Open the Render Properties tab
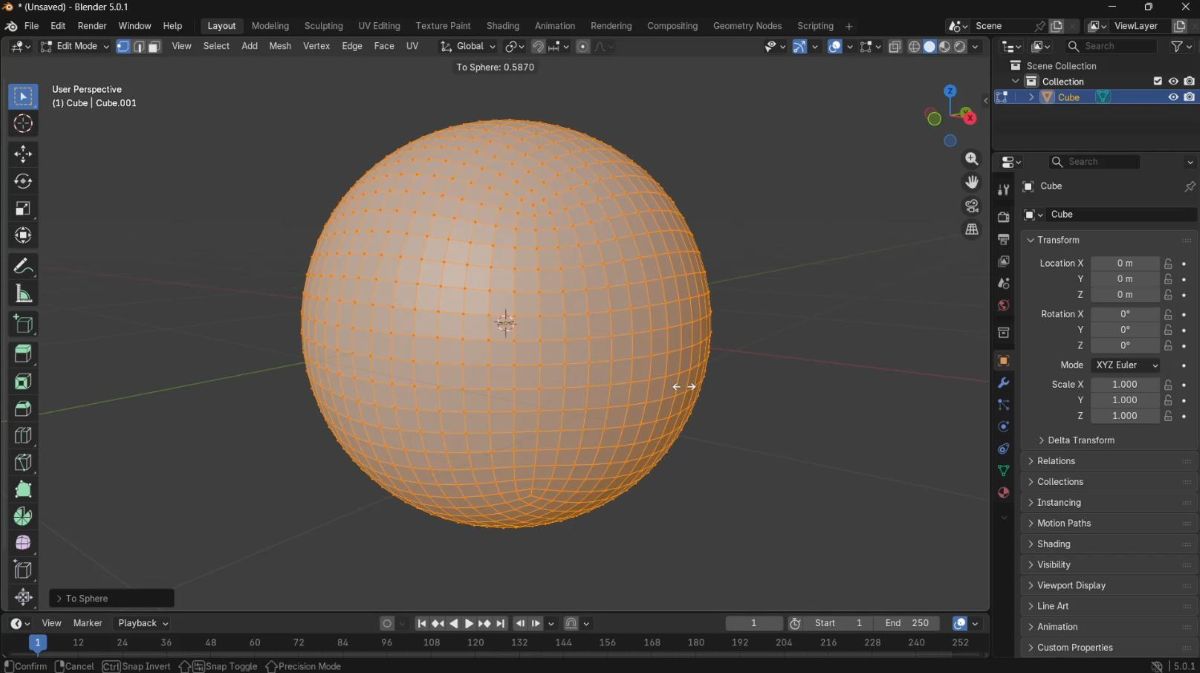The height and width of the screenshot is (673, 1200). (1003, 216)
